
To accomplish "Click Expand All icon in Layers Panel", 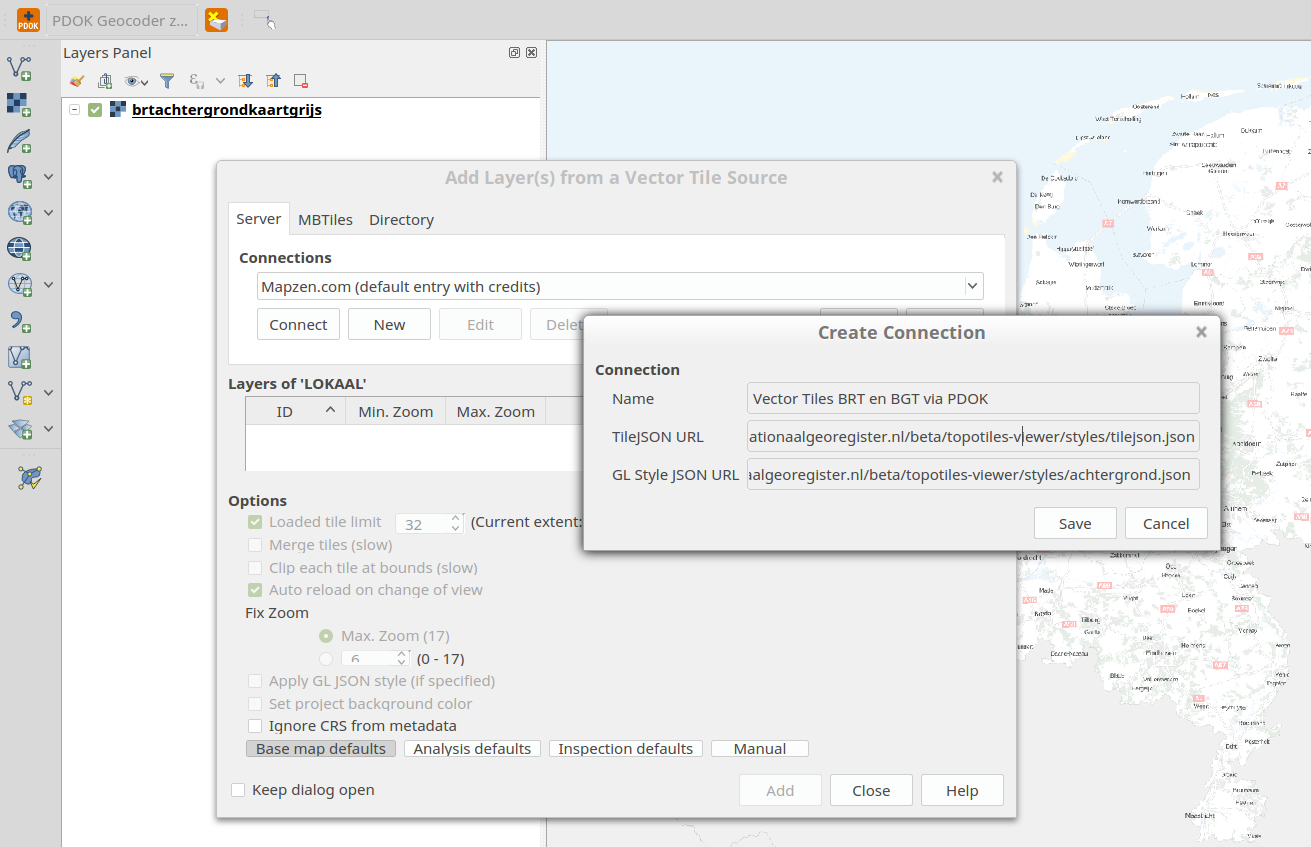I will (245, 81).
